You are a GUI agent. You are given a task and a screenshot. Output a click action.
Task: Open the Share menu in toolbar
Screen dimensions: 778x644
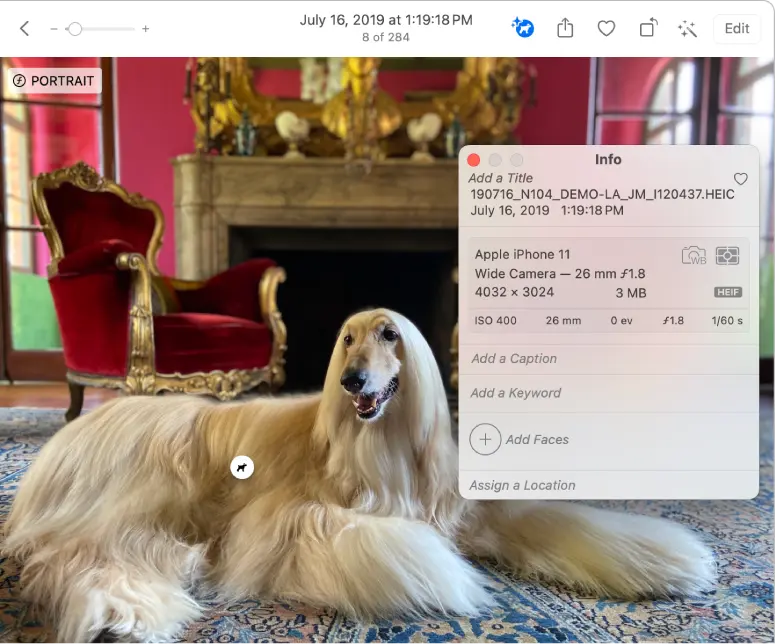(x=565, y=28)
